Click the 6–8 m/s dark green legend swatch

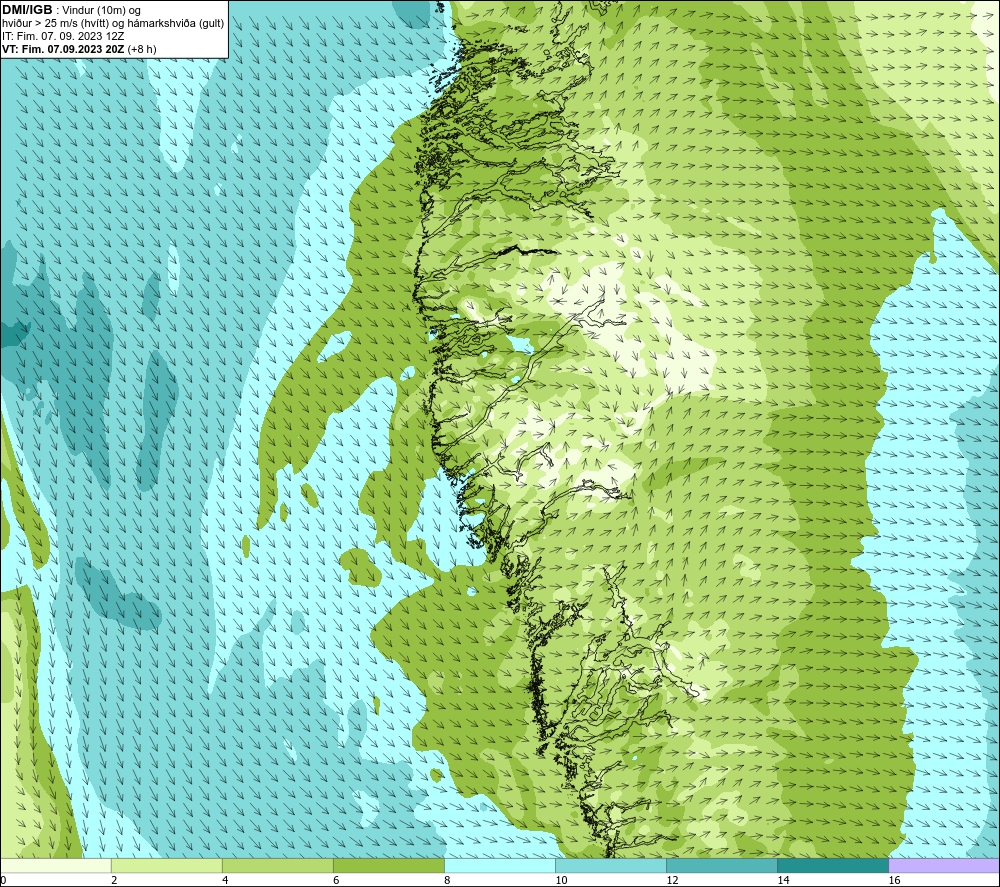pyautogui.click(x=389, y=866)
